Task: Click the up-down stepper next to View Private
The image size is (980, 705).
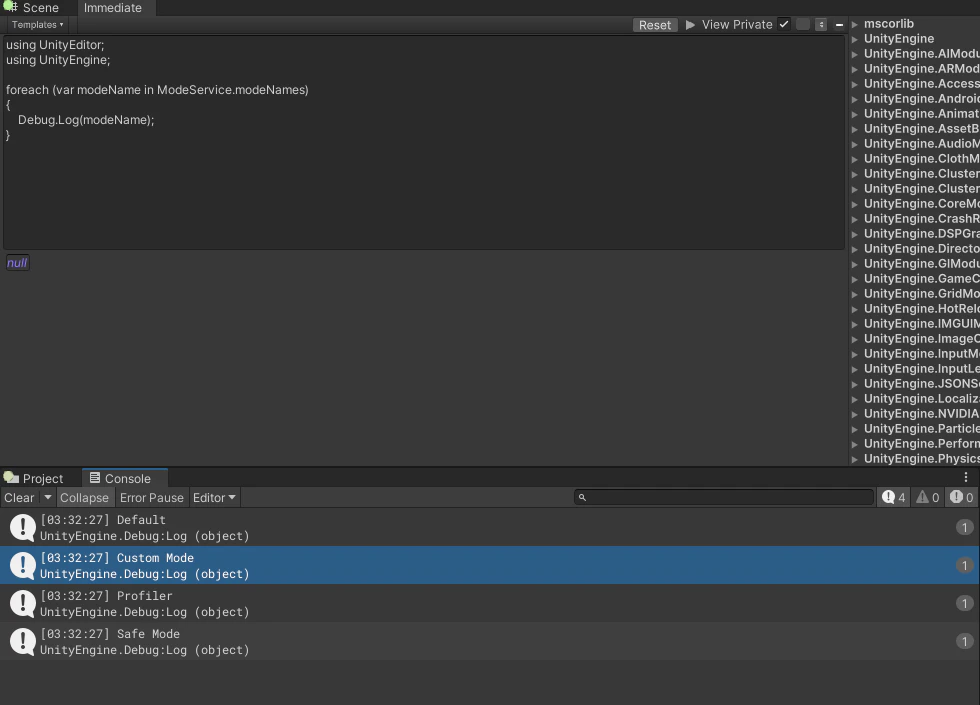Action: click(821, 24)
